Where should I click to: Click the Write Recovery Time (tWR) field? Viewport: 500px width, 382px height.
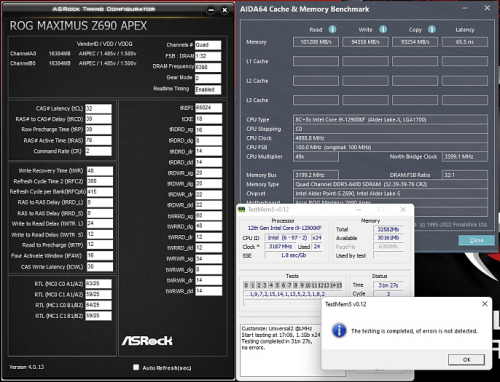pyautogui.click(x=100, y=171)
